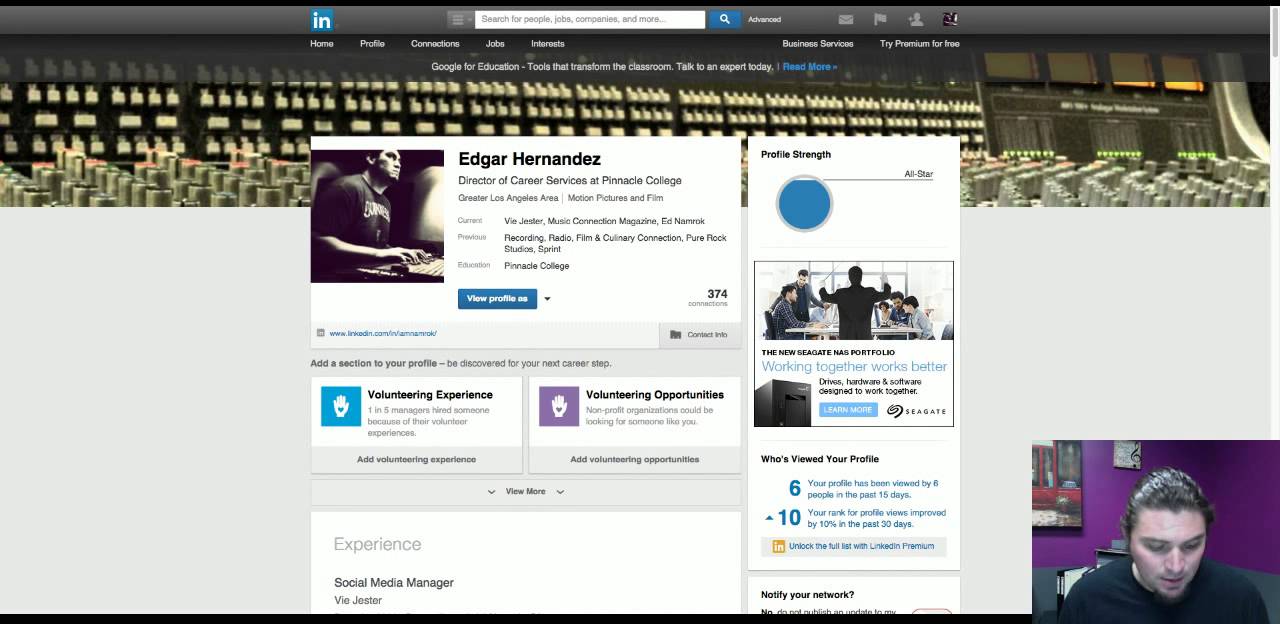Click the Motion Pictures and Film industry text

(x=615, y=198)
